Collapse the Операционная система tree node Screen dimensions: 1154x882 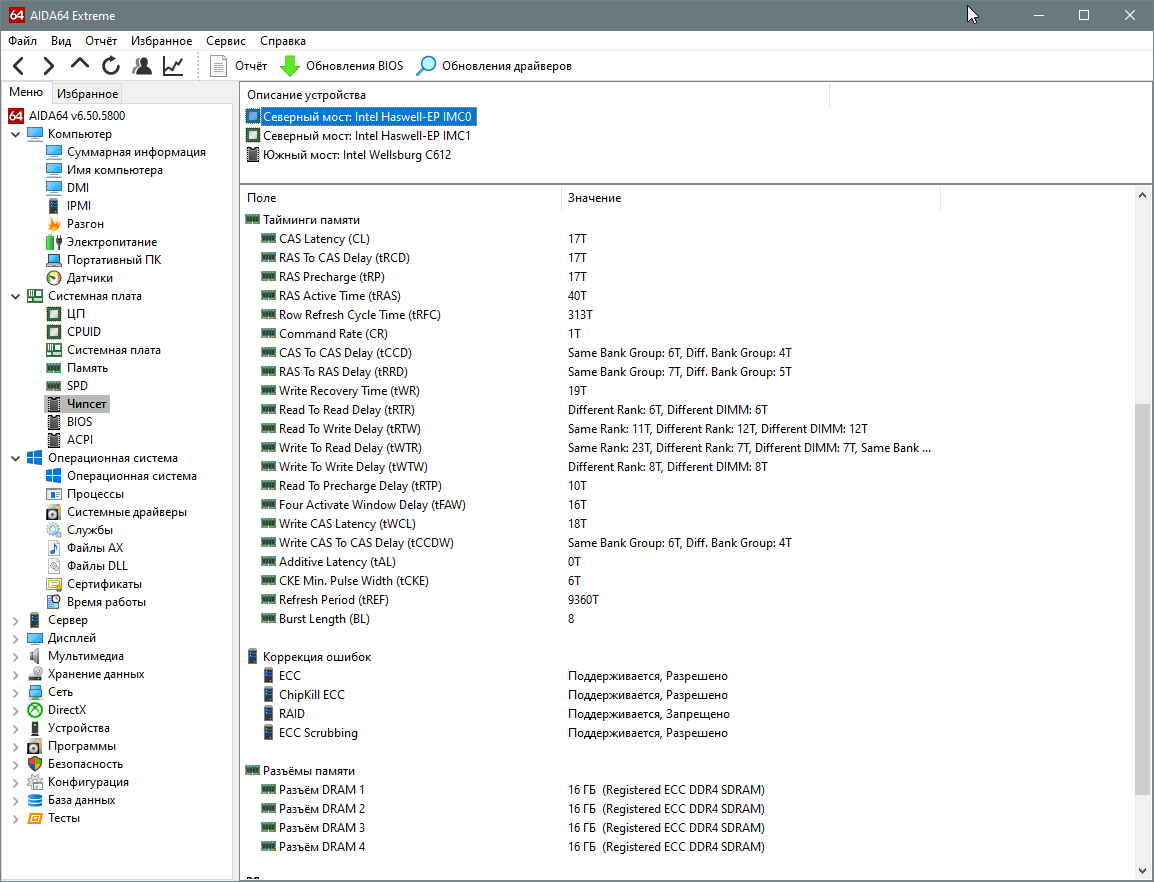tap(15, 458)
